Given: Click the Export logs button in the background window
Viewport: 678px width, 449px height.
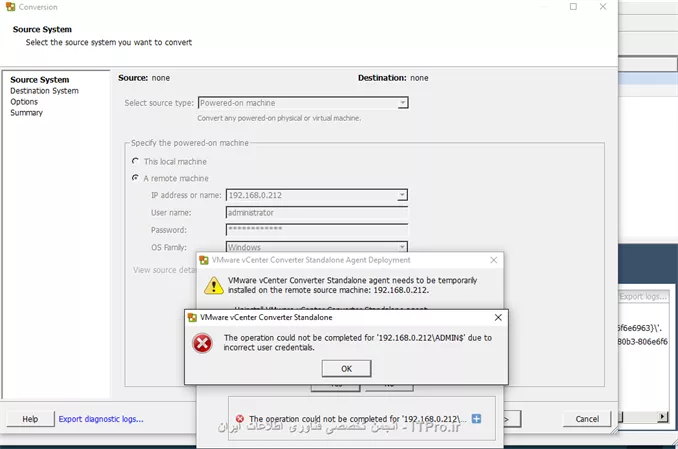Looking at the screenshot, I should coord(643,296).
